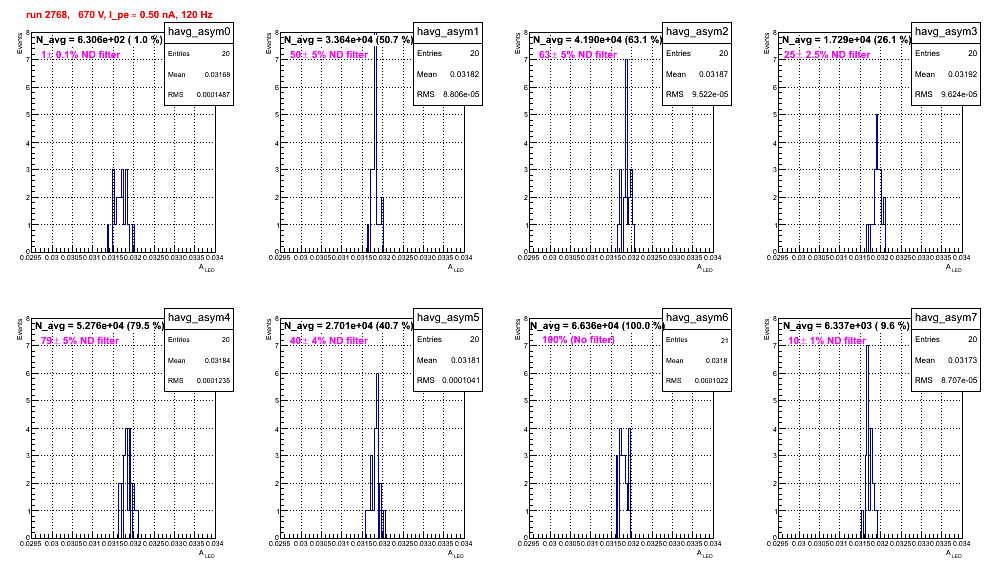
Task: Click RMS 9.624e-05 in havg_asym3 stats
Action: point(946,95)
